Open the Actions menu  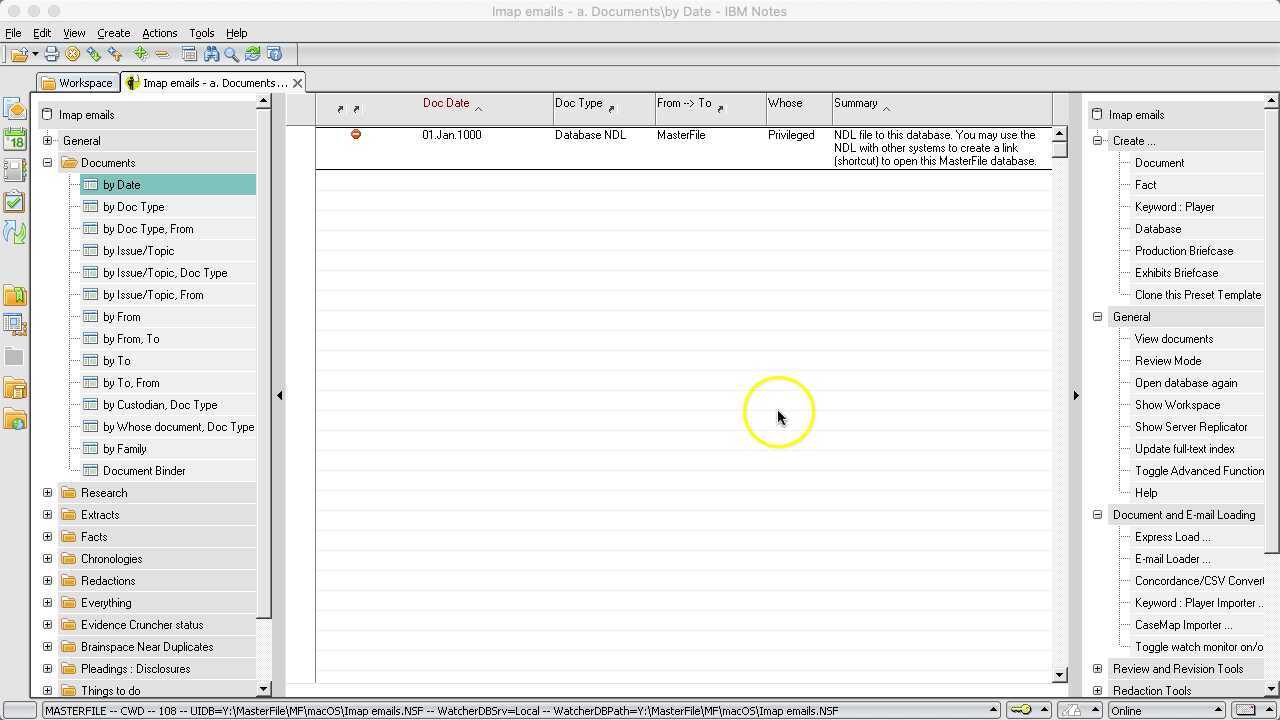pos(159,33)
